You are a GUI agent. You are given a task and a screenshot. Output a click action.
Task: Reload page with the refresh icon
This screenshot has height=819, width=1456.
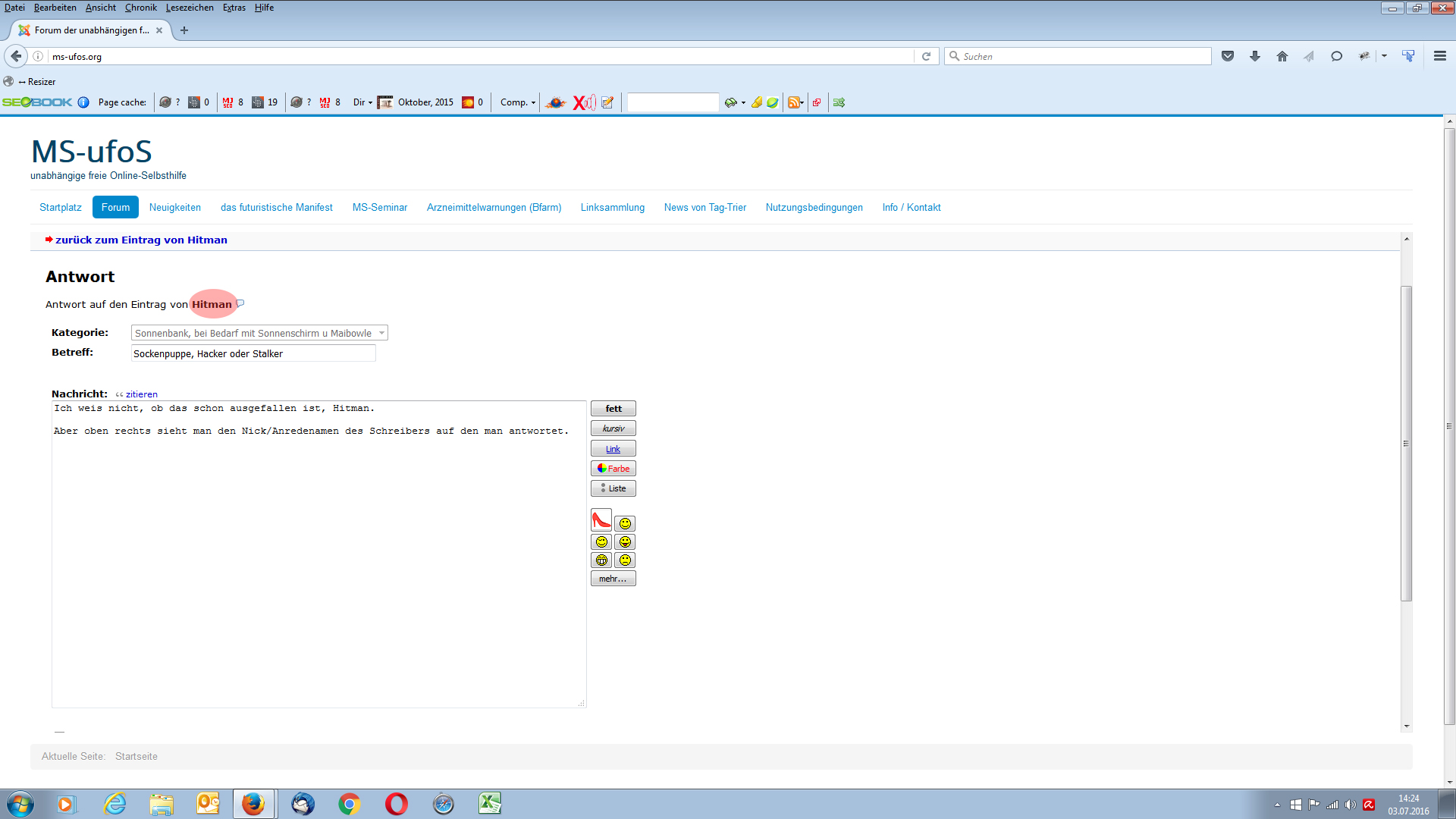926,56
